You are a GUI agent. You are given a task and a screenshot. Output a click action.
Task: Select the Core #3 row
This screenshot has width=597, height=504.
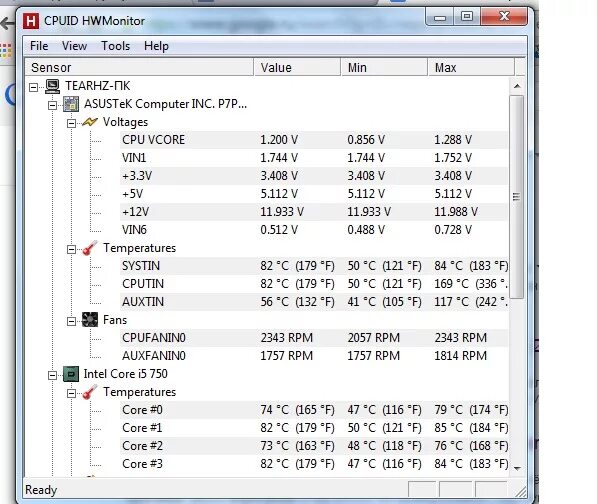click(314, 464)
